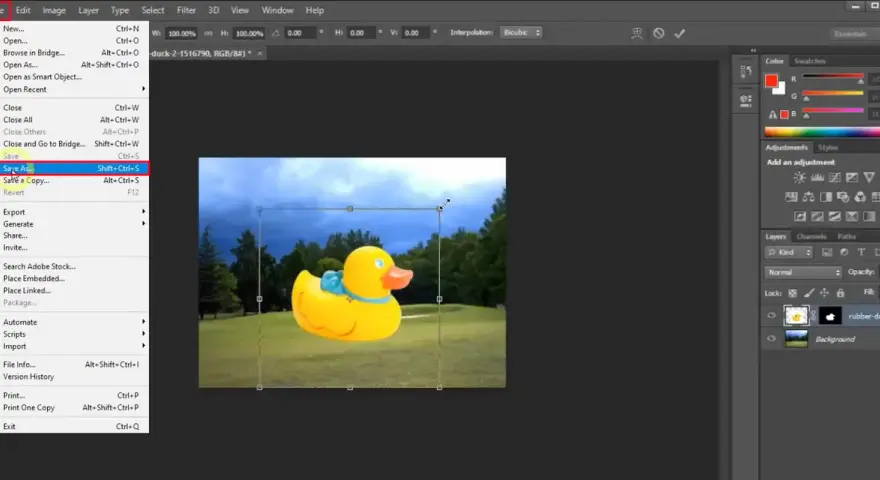Image resolution: width=880 pixels, height=480 pixels.
Task: Add a Gradient Map adjustment
Action: pos(869,216)
